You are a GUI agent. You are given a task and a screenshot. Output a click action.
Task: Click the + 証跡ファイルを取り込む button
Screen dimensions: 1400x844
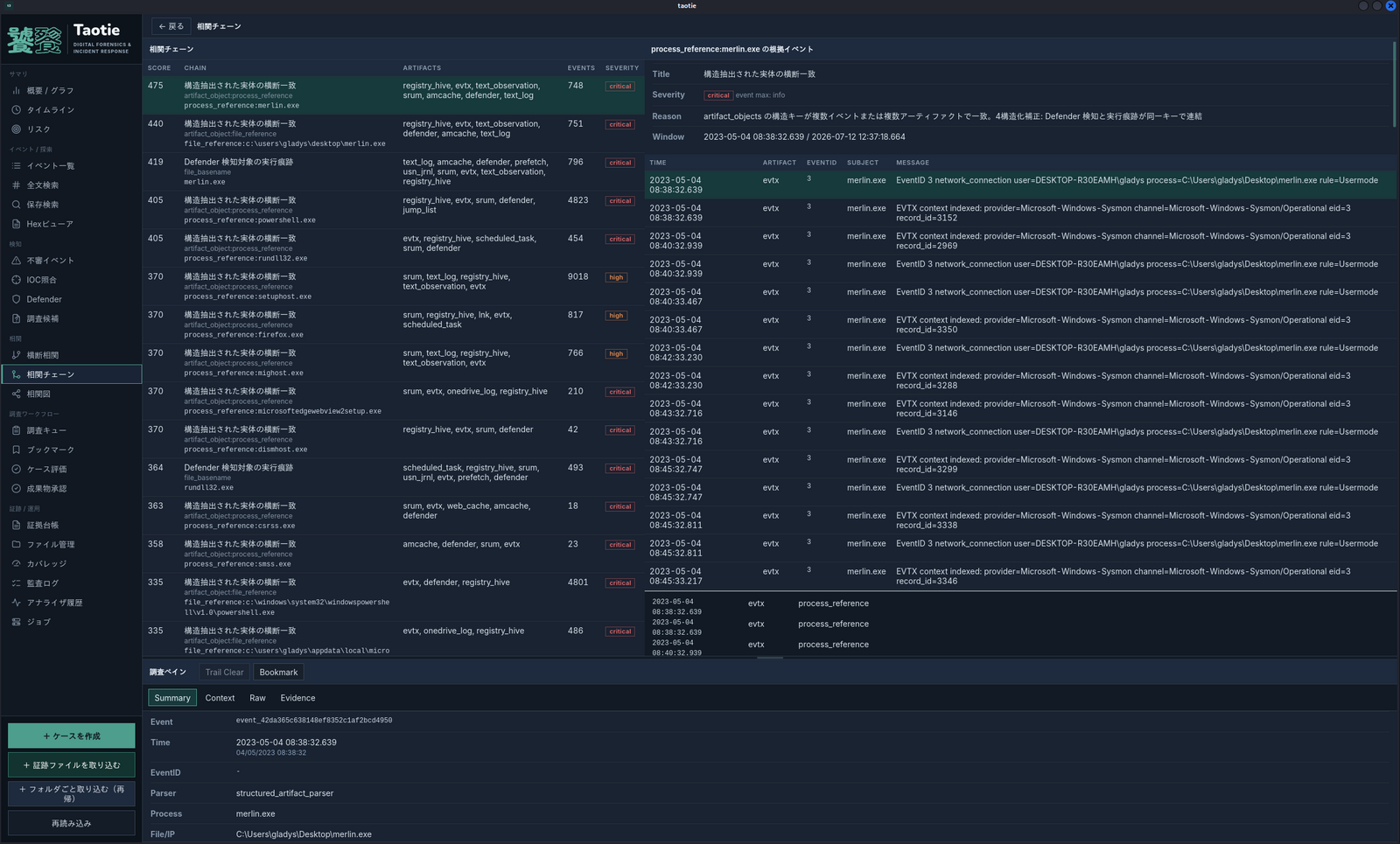(x=72, y=764)
